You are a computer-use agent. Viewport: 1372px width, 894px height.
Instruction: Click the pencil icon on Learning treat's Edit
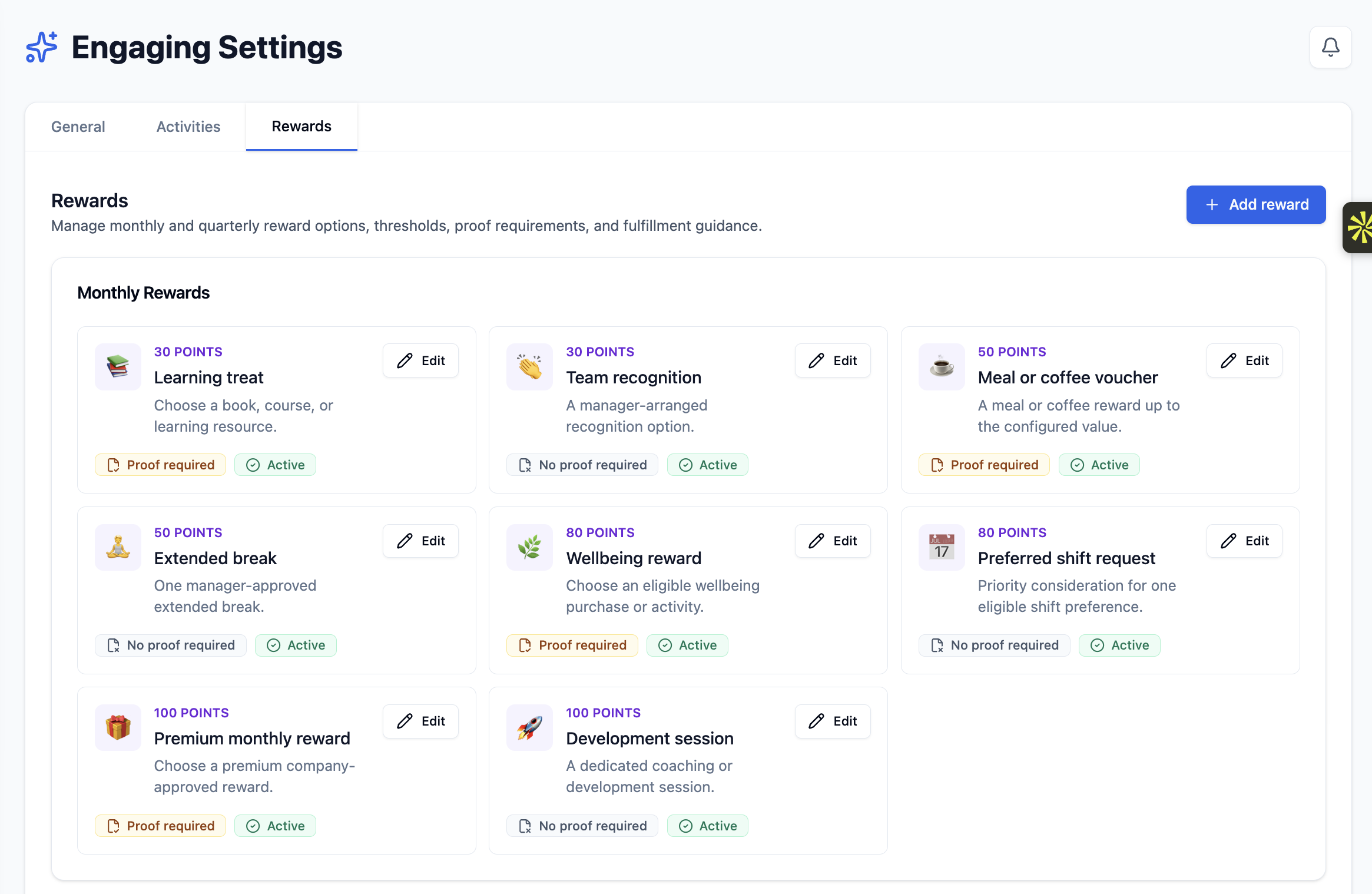405,360
